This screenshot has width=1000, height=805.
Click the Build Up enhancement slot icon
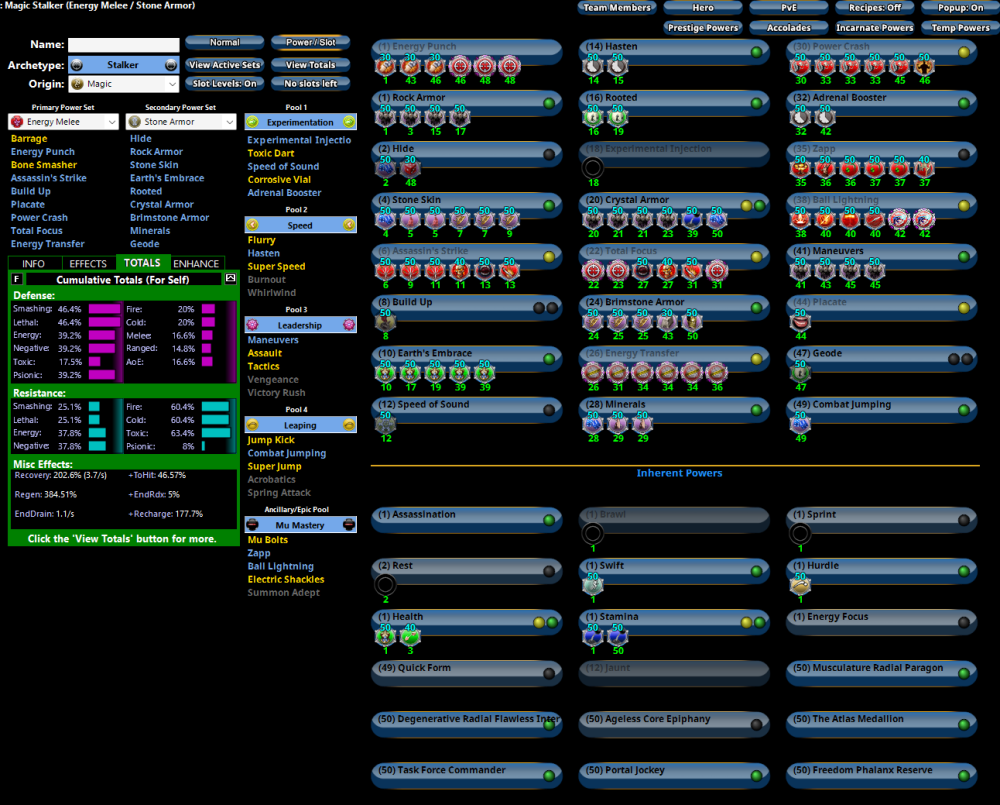[x=386, y=321]
